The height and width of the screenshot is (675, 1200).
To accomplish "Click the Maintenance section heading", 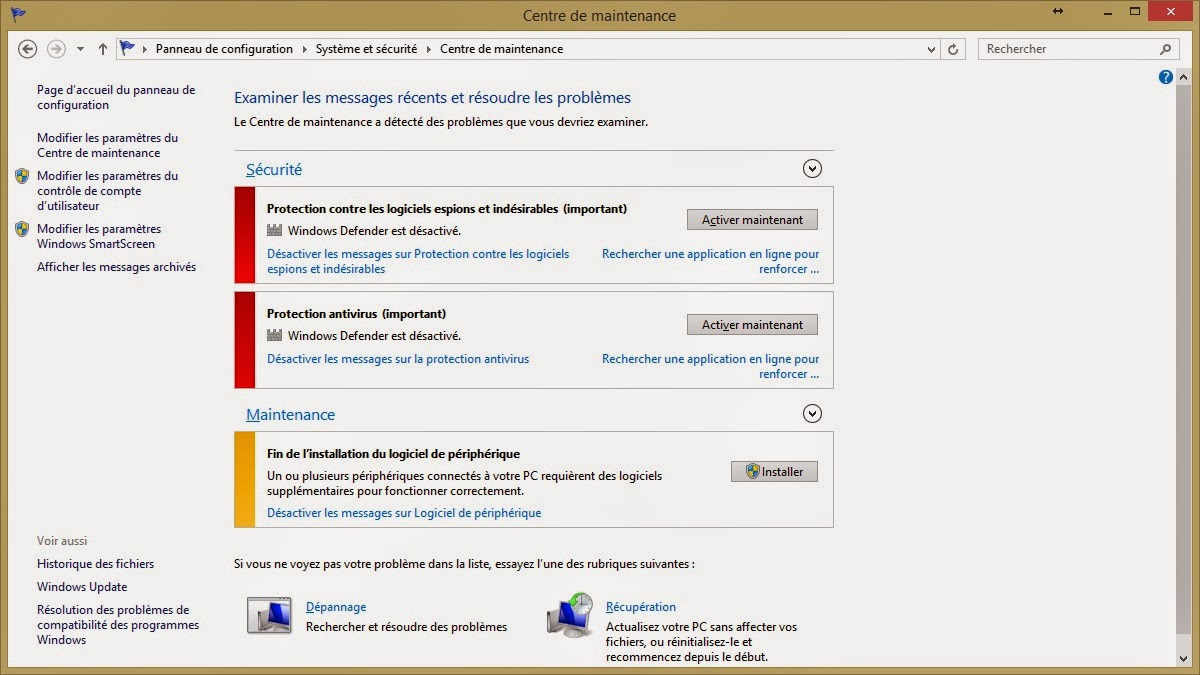I will 290,414.
